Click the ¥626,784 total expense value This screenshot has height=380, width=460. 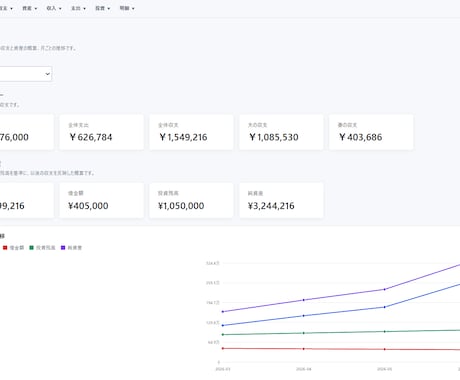click(91, 137)
